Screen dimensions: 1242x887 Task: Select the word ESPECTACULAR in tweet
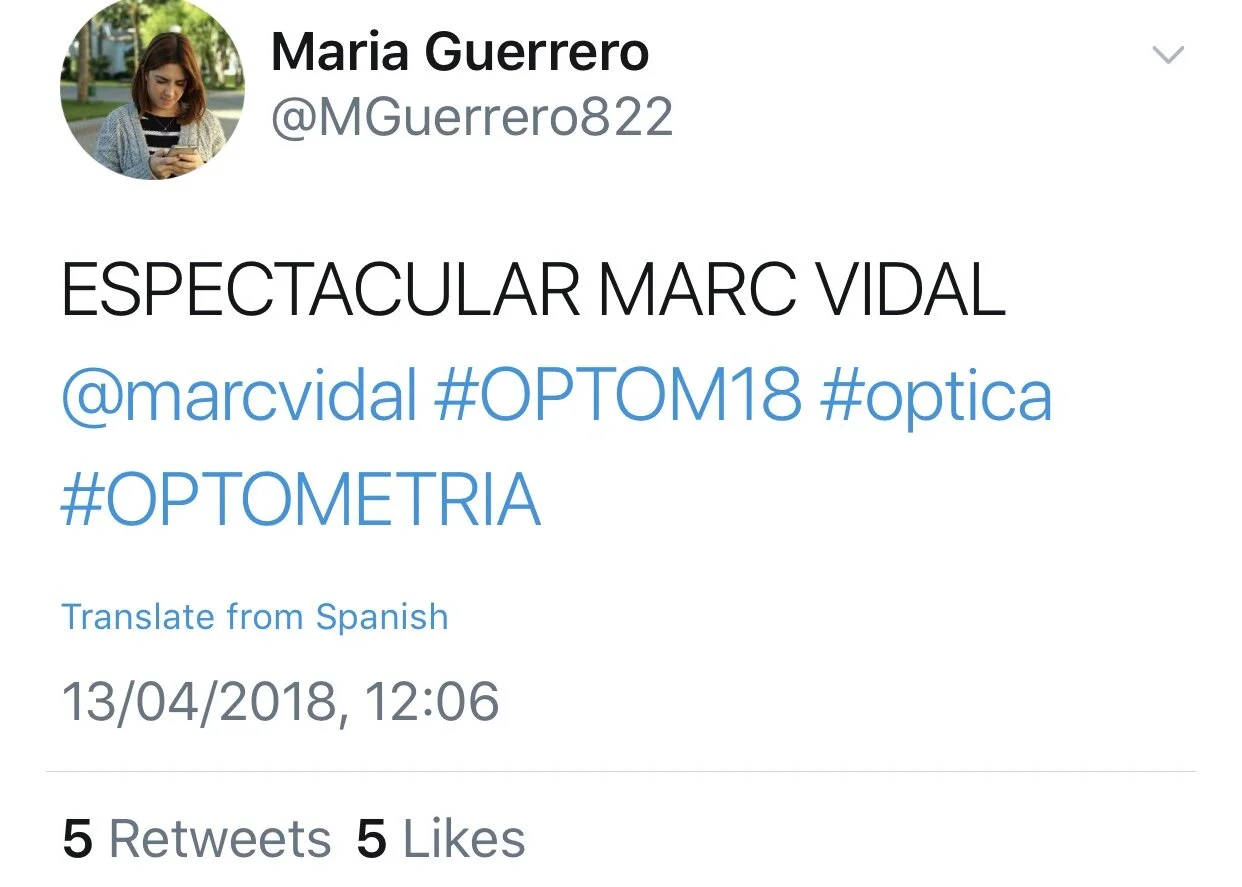(x=320, y=291)
